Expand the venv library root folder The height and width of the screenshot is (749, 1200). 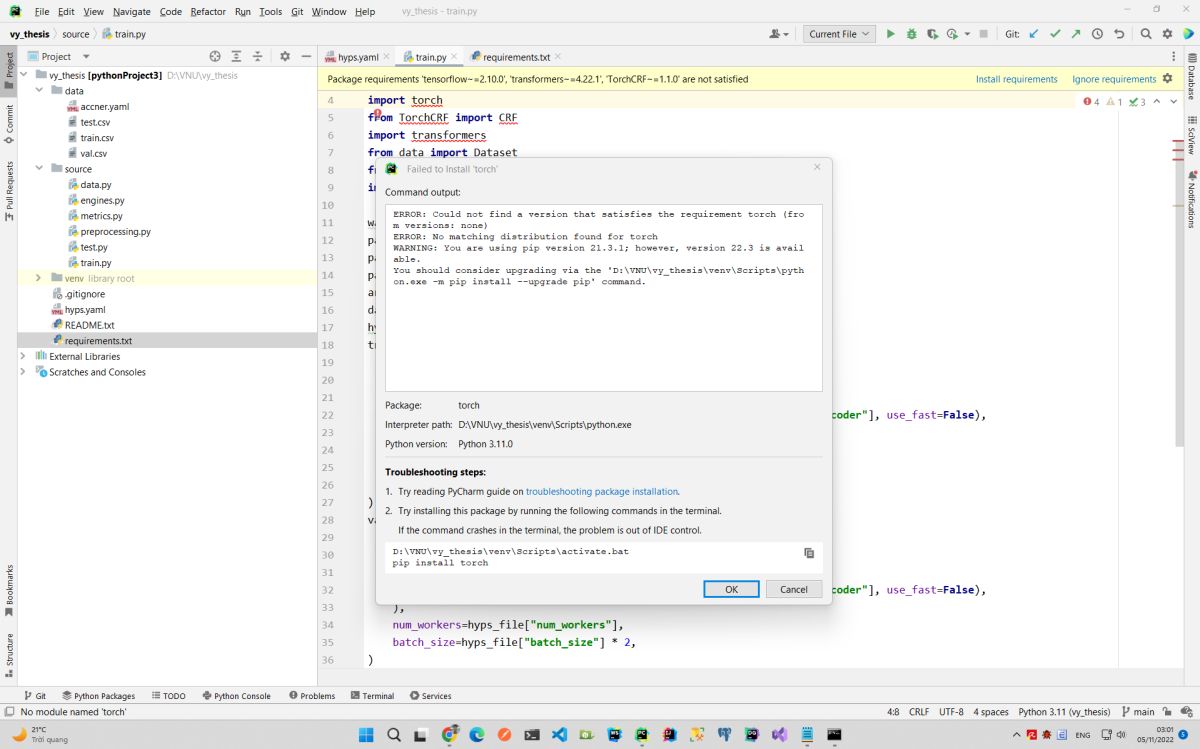click(39, 278)
